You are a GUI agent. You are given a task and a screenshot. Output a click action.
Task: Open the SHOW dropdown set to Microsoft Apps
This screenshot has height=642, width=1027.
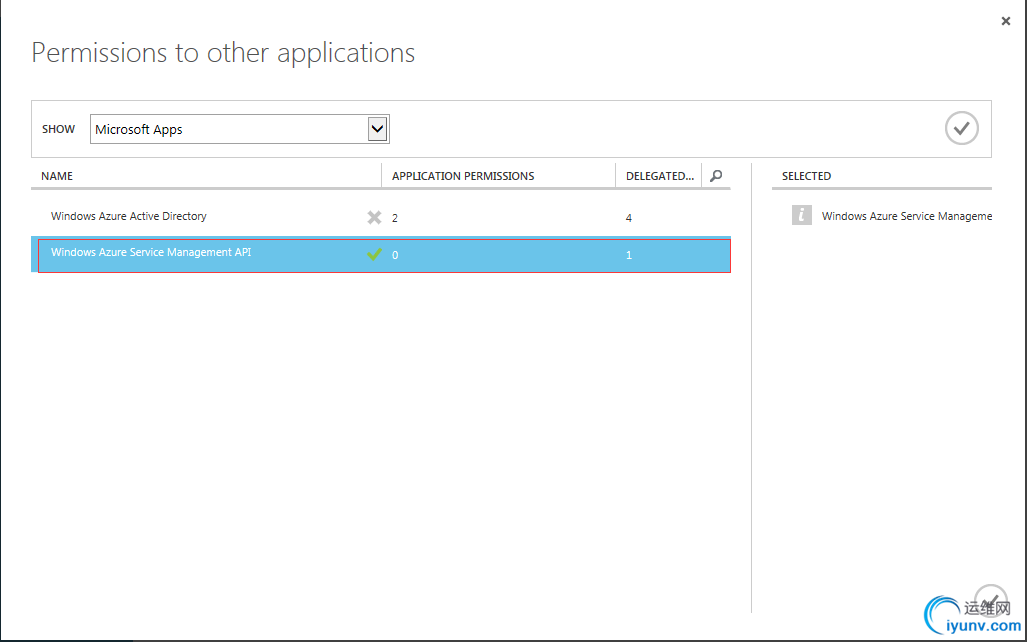(240, 129)
